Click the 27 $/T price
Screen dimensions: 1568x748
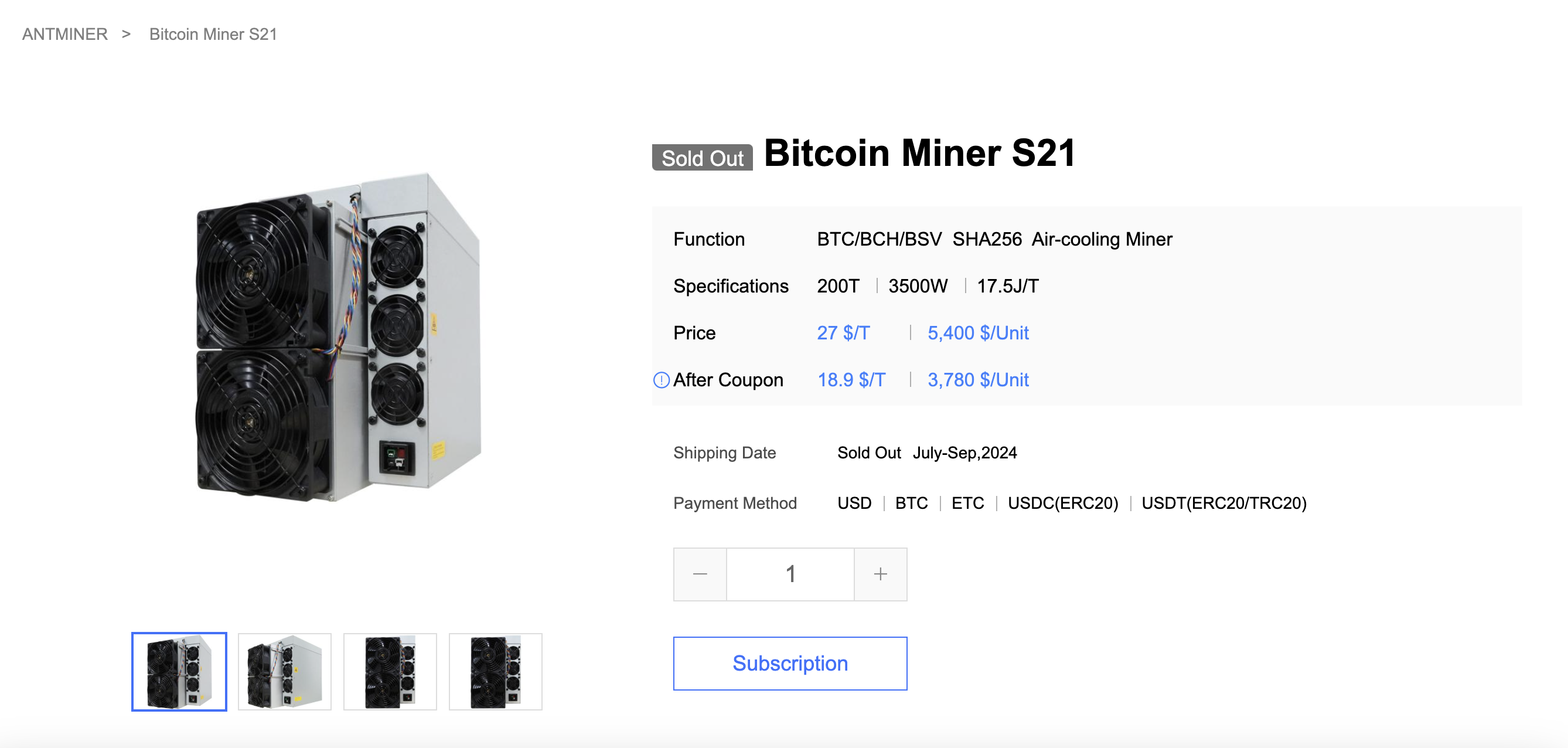click(x=843, y=333)
